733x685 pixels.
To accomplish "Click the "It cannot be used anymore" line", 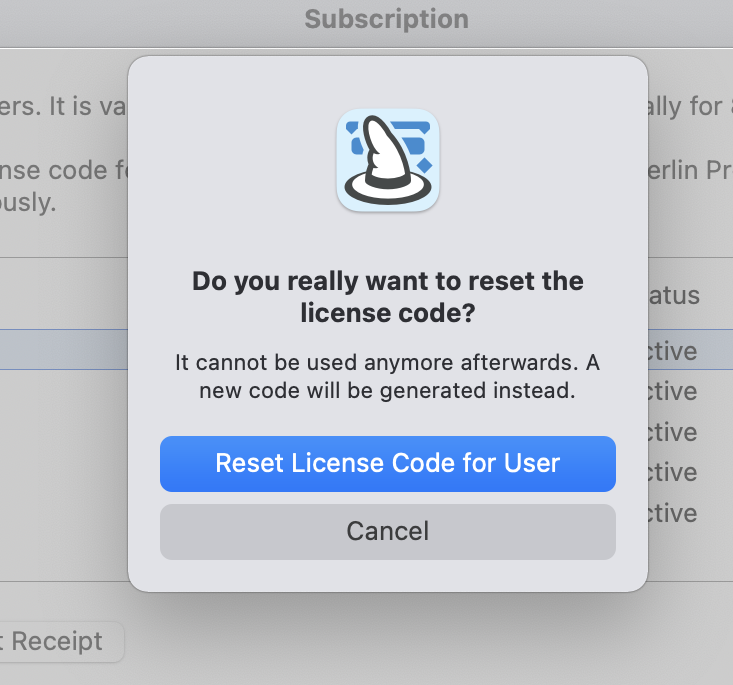I will click(x=388, y=362).
